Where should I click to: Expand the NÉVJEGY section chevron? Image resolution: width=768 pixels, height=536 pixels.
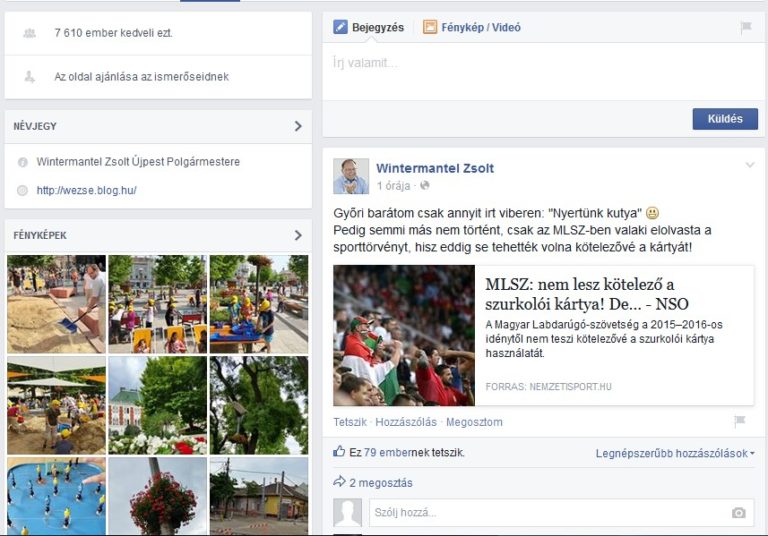tap(298, 126)
